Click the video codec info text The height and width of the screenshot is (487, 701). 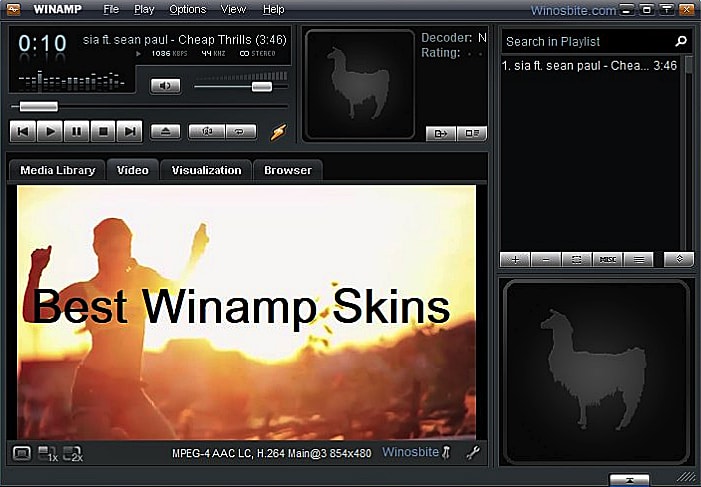tap(271, 453)
